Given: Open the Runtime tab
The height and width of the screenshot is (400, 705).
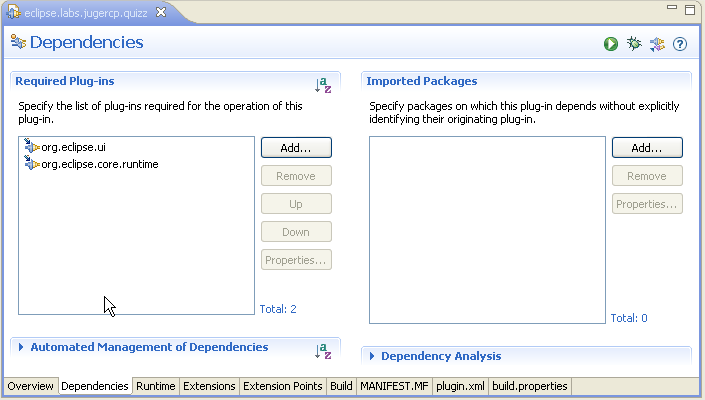Looking at the screenshot, I should [156, 386].
